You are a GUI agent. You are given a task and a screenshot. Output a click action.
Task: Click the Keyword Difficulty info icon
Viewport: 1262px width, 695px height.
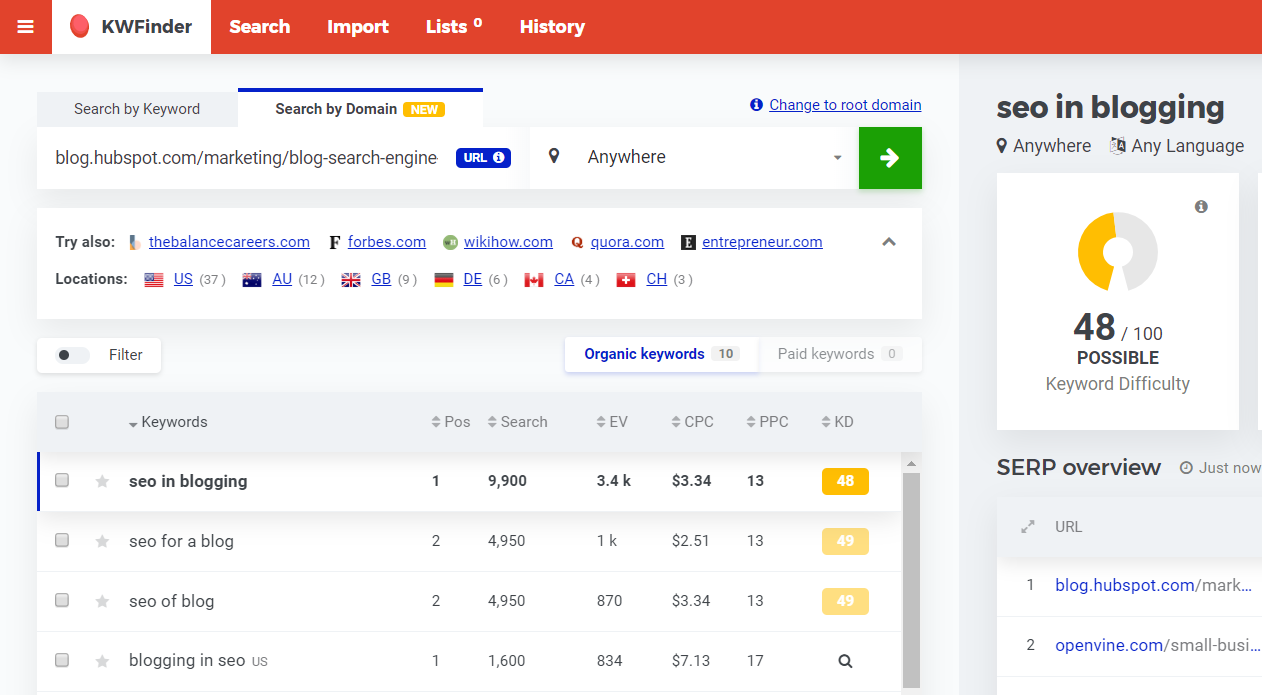(1201, 207)
